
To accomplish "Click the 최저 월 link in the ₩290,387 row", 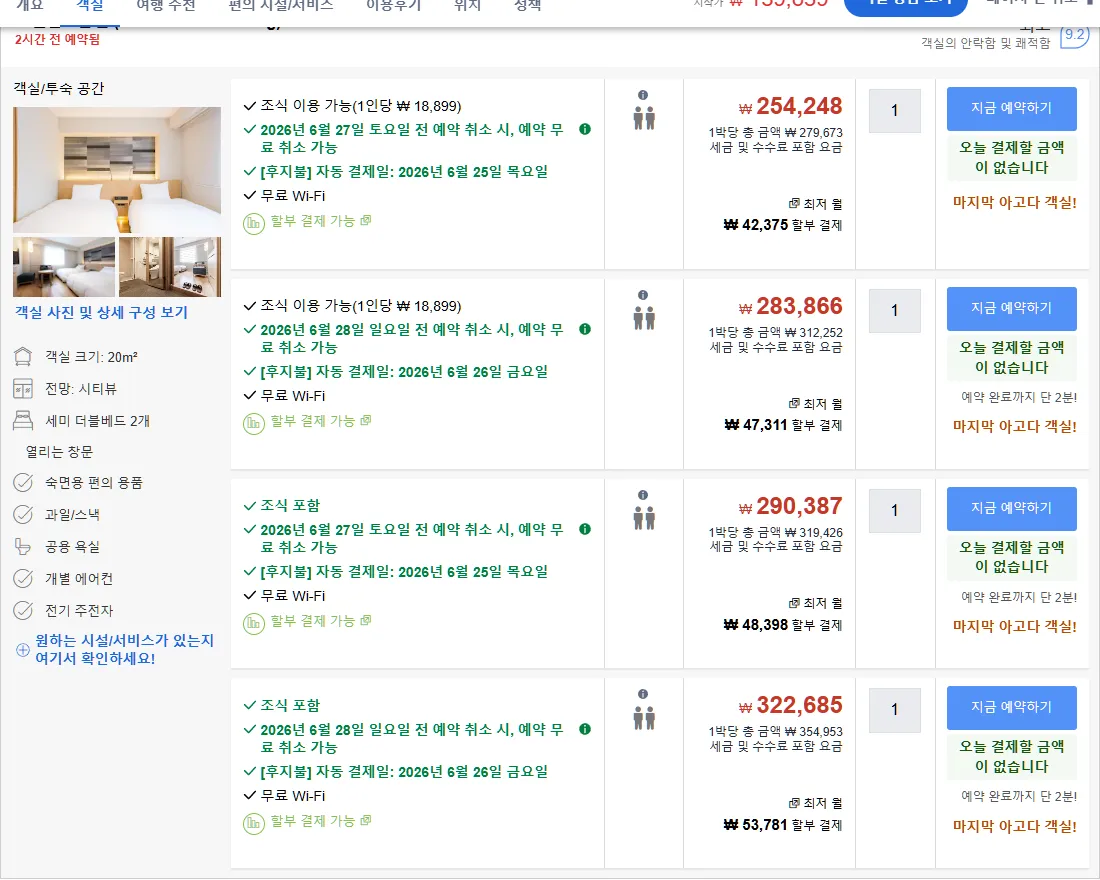I will point(822,604).
